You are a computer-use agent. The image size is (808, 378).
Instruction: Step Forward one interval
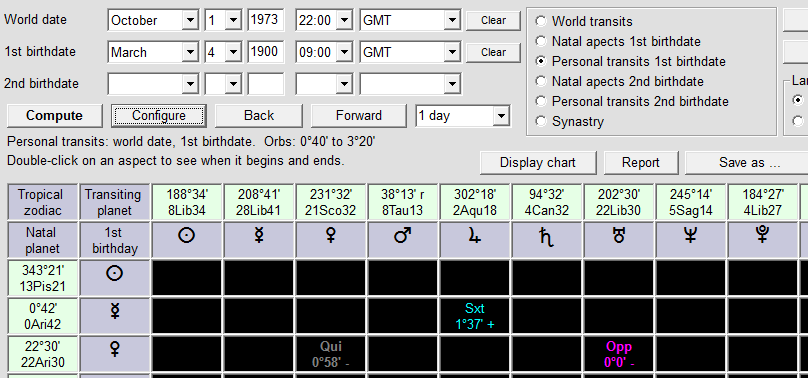[x=359, y=116]
